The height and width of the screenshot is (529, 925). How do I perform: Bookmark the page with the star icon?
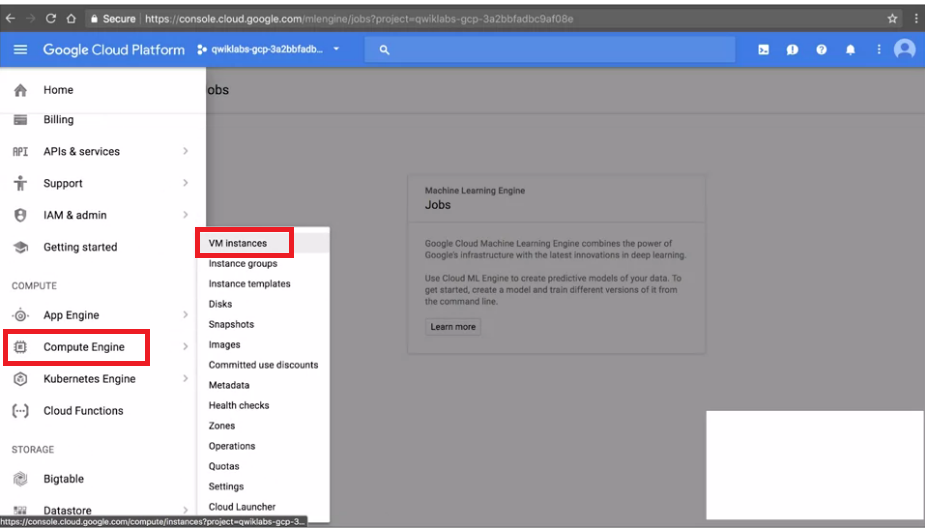892,19
